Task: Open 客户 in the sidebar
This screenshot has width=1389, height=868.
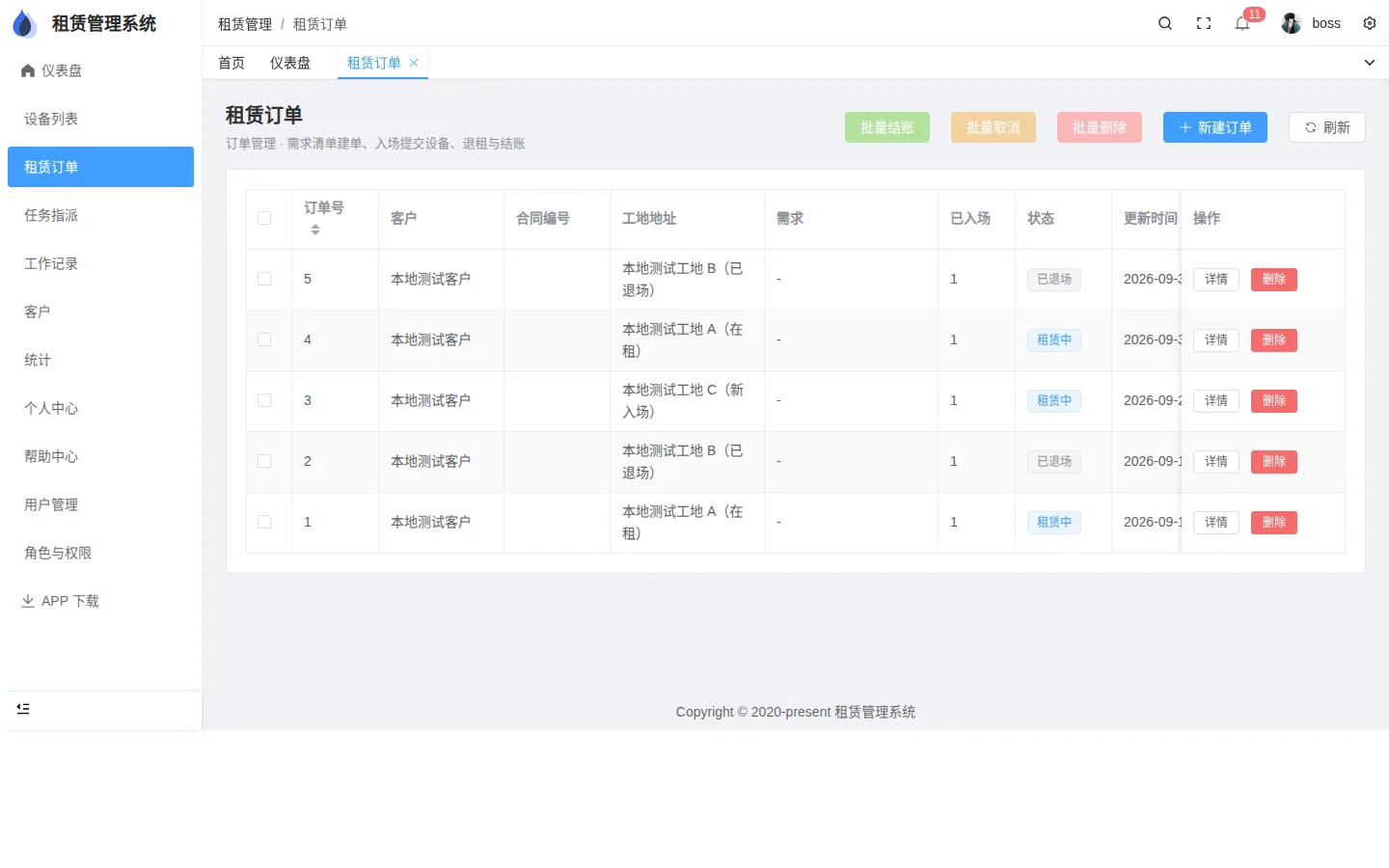Action: (x=100, y=312)
